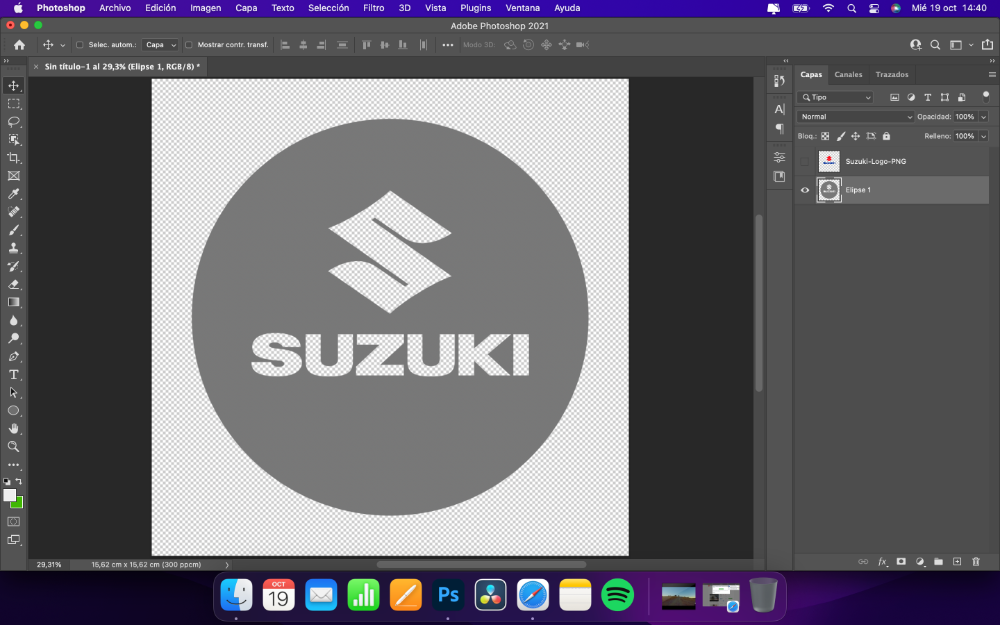This screenshot has width=1000, height=625.
Task: Open the History panel icon
Action: [779, 81]
